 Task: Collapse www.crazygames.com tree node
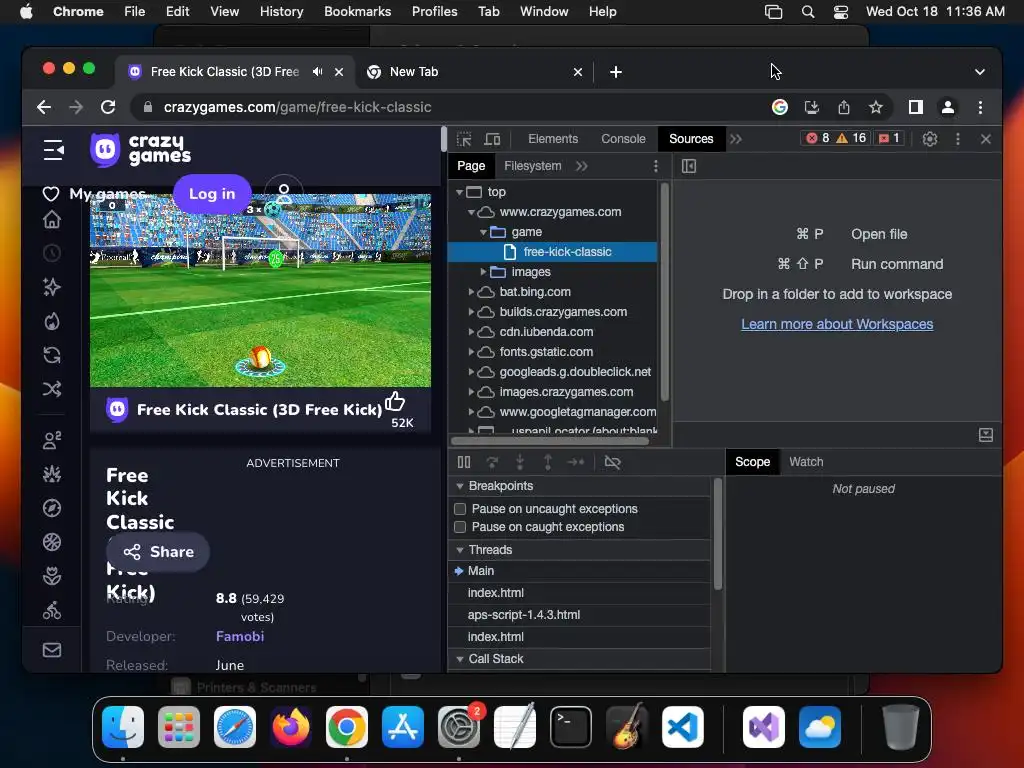[x=471, y=212]
